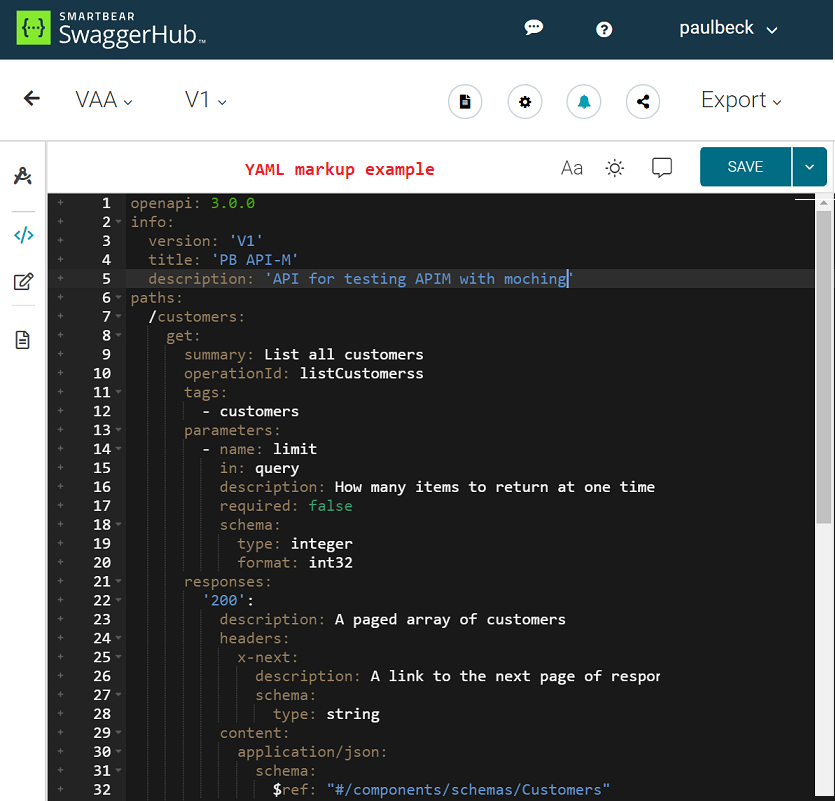Click the scrollbar up arrow
This screenshot has width=835, height=801.
[824, 203]
